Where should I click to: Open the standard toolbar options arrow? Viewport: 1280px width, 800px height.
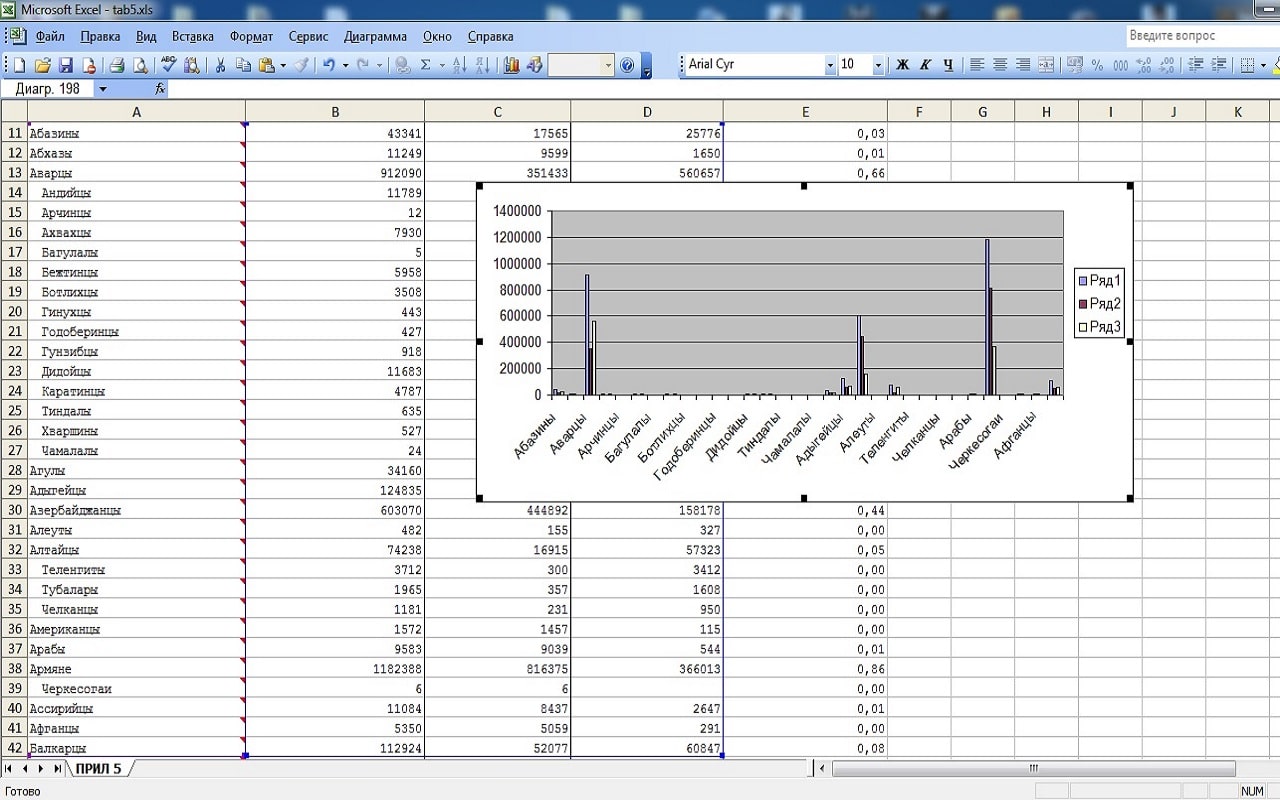(647, 66)
